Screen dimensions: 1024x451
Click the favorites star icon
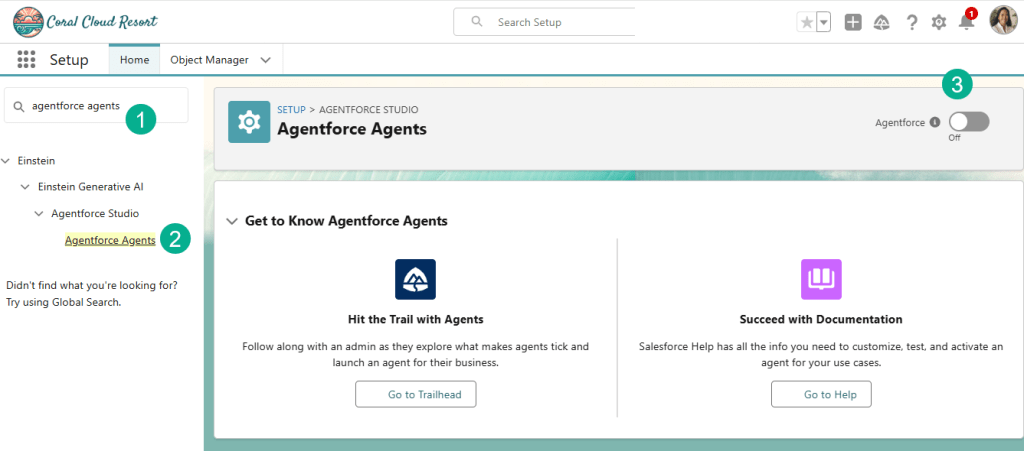pos(806,22)
